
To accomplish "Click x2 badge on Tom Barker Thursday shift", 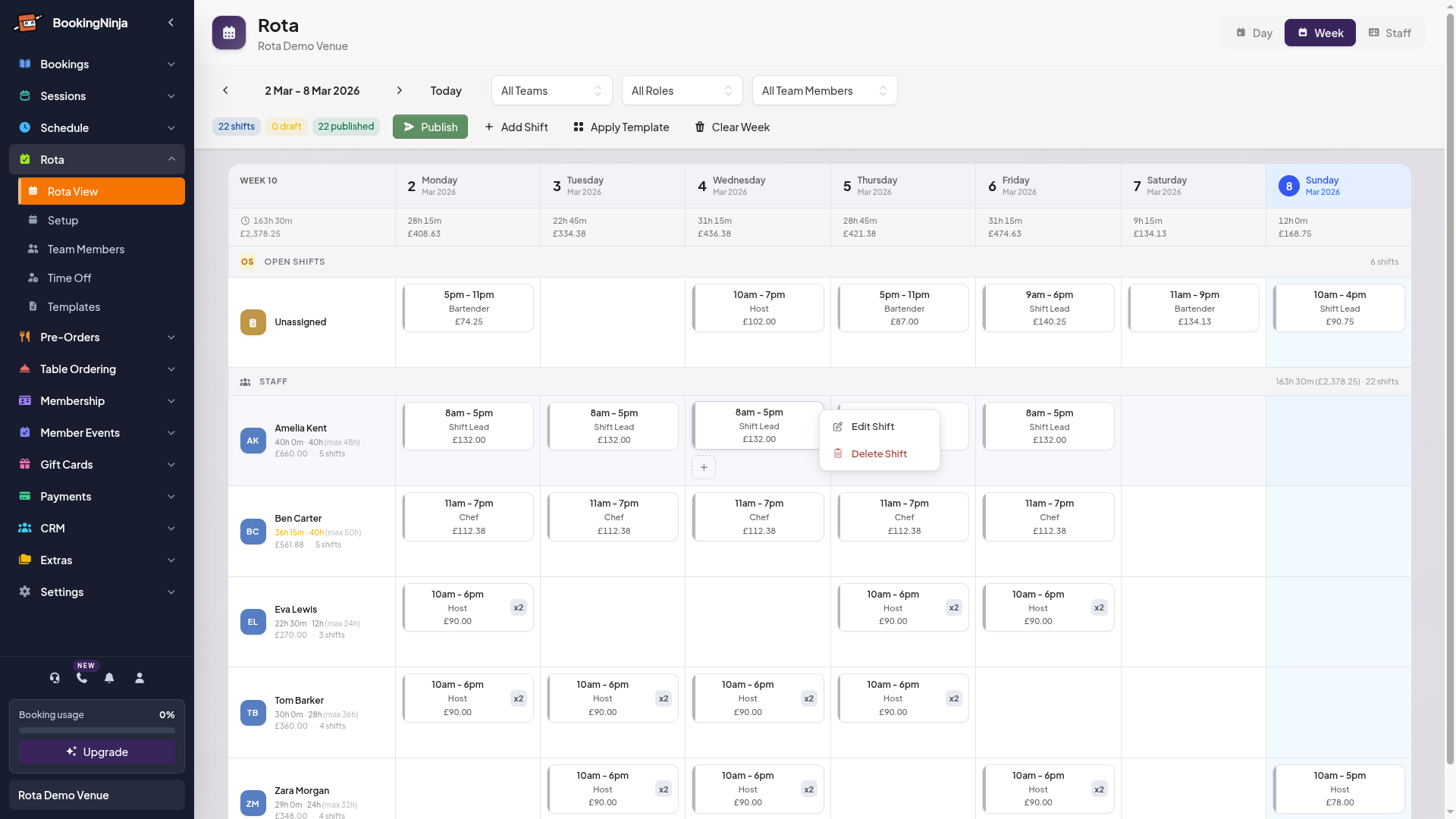I will pyautogui.click(x=954, y=698).
